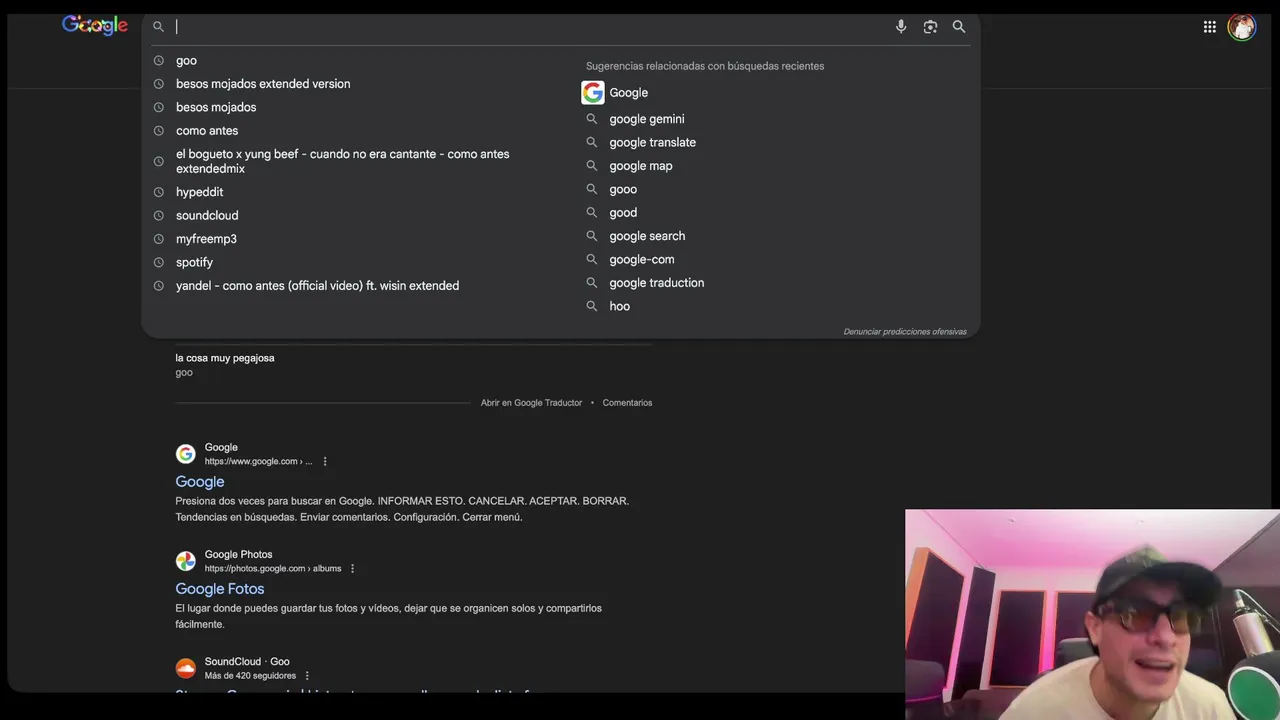Click the Google logo at top left
The height and width of the screenshot is (720, 1280).
[x=95, y=25]
